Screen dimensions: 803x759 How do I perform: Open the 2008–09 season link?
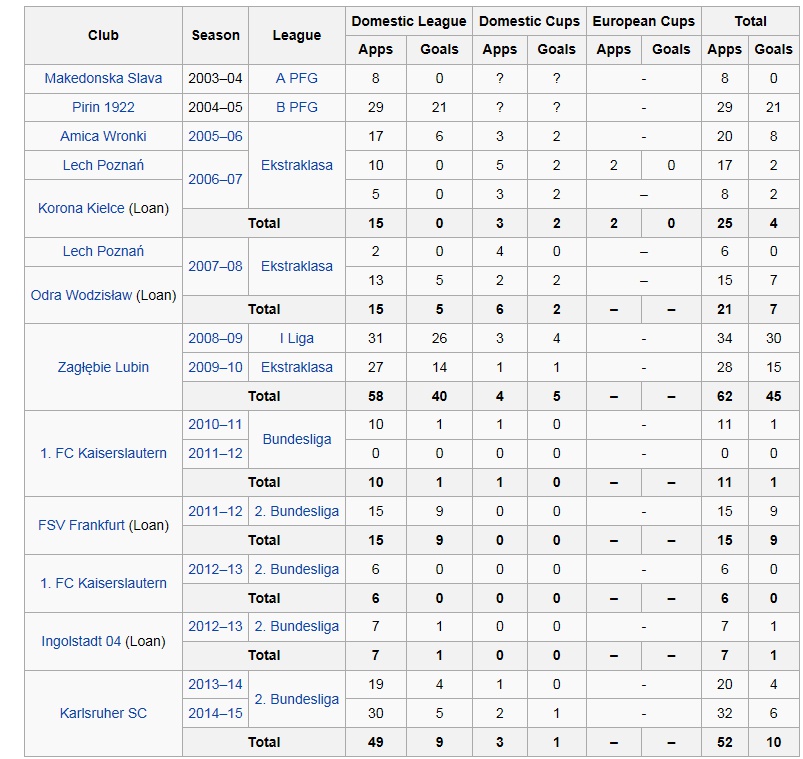(x=215, y=339)
